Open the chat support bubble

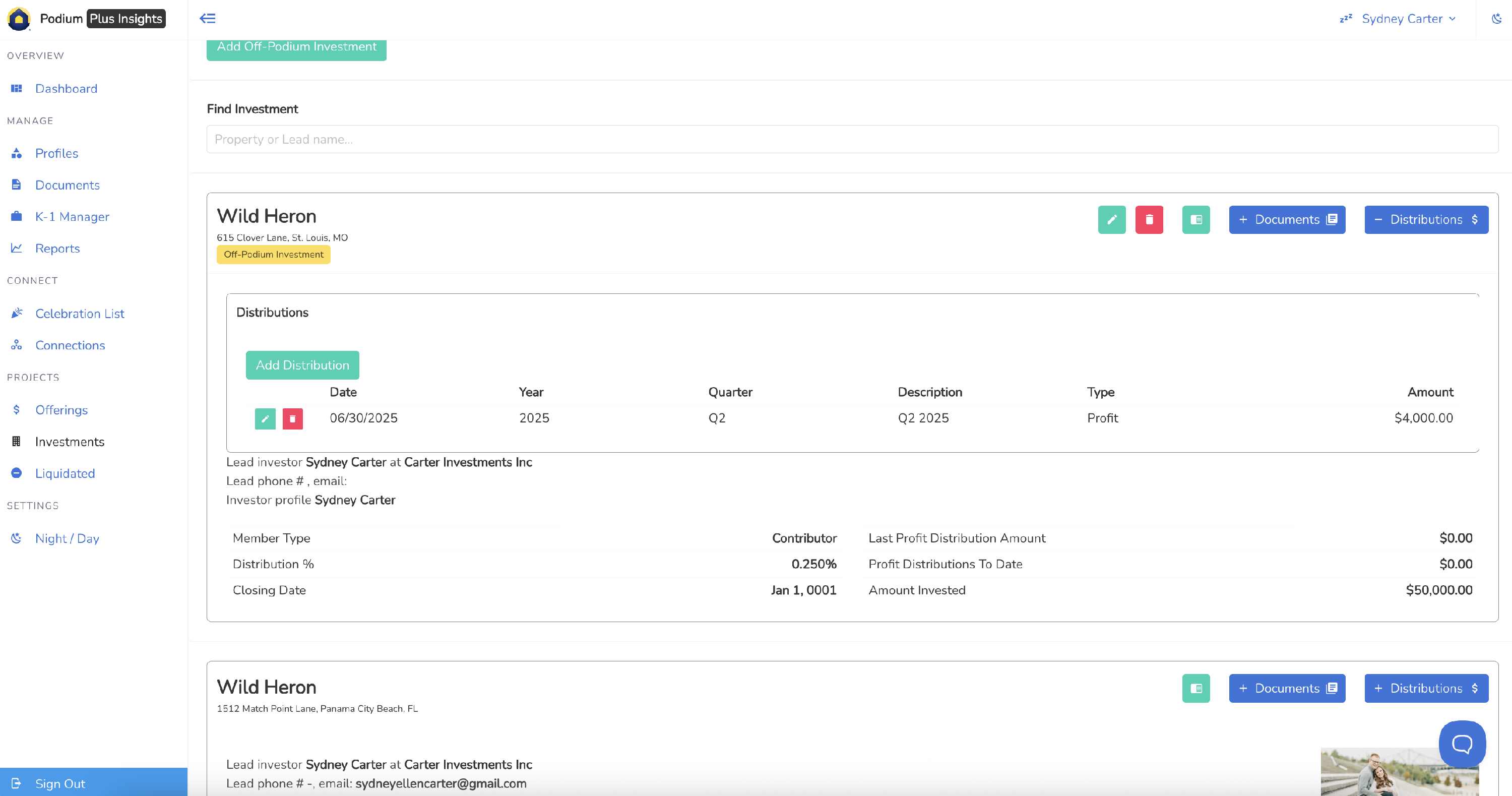pos(1462,744)
